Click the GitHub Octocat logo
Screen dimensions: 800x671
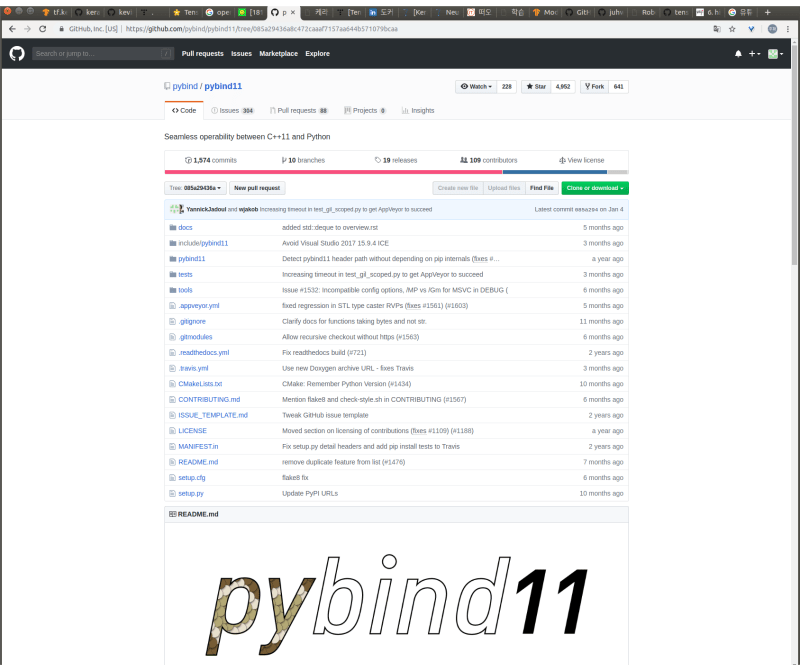(x=16, y=53)
